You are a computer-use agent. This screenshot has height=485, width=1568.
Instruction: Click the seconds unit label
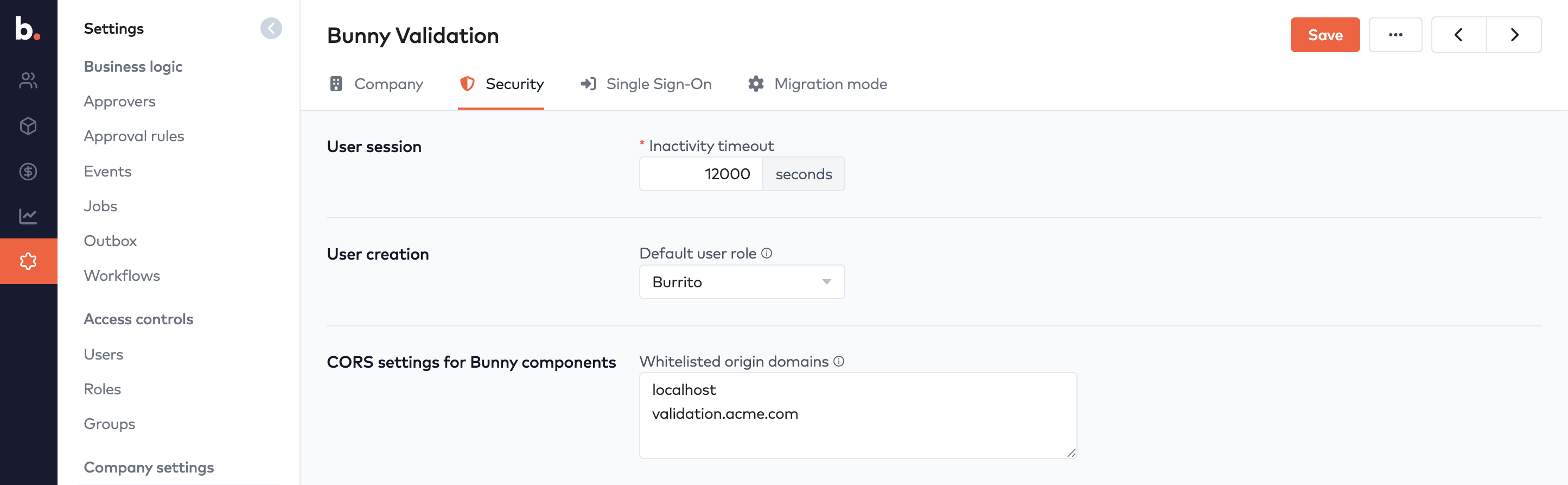[804, 174]
